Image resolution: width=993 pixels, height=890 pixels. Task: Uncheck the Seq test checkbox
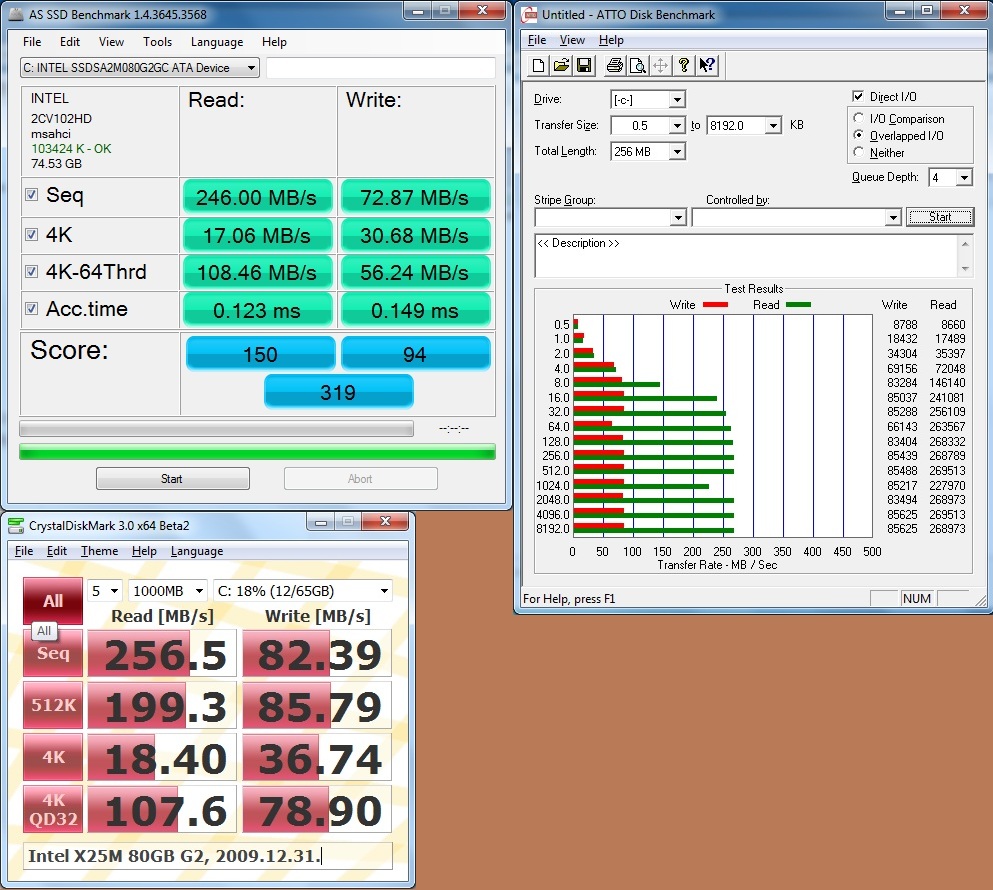coord(31,195)
